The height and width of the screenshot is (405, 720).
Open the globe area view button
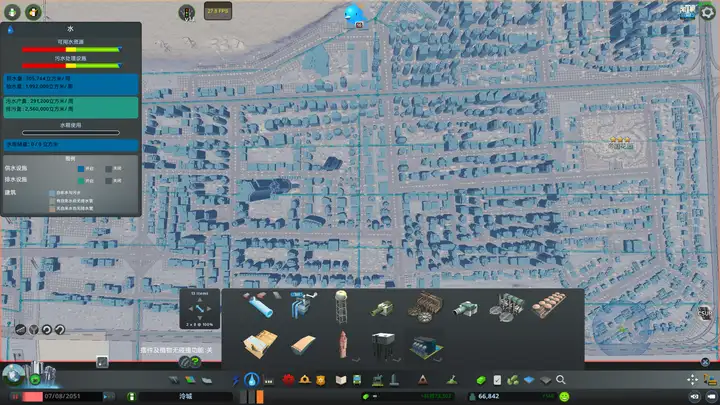[x=13, y=375]
